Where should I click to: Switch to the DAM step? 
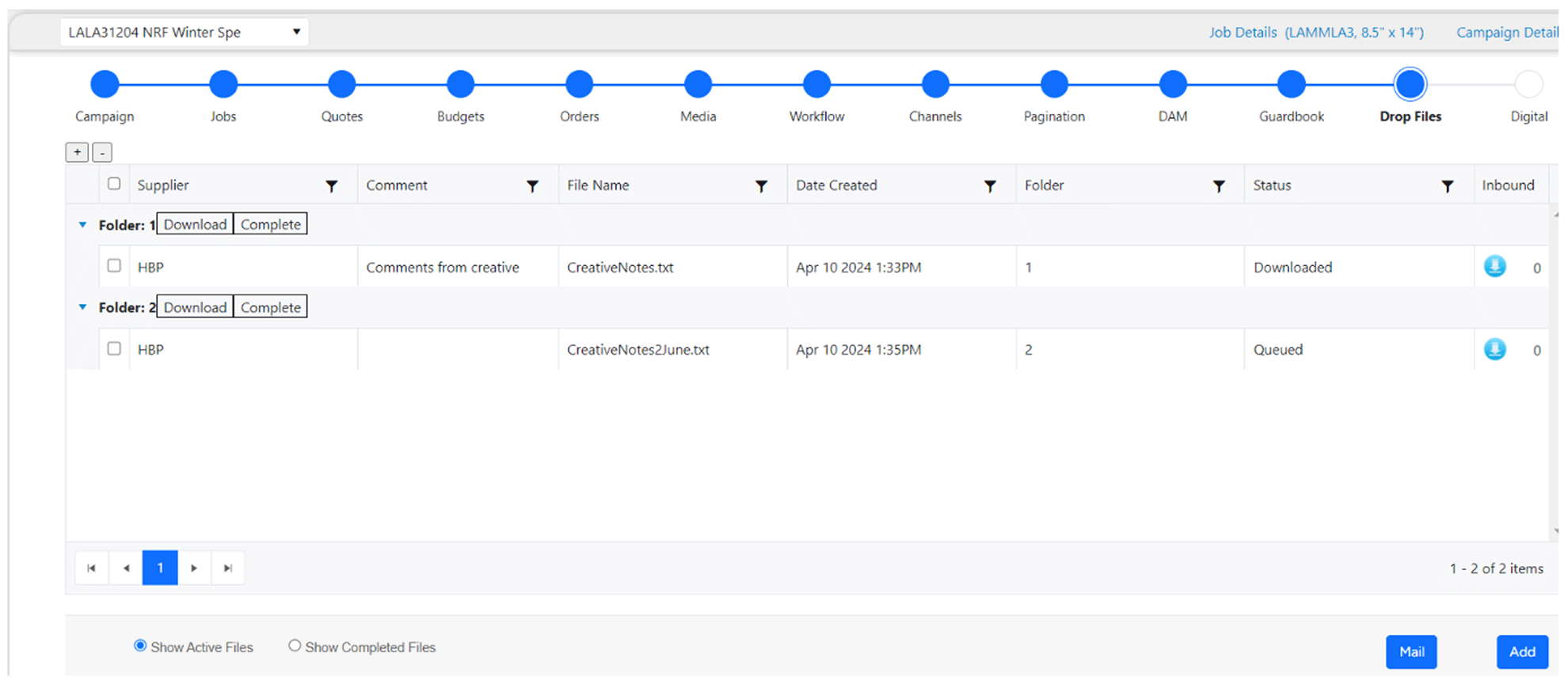(1173, 84)
